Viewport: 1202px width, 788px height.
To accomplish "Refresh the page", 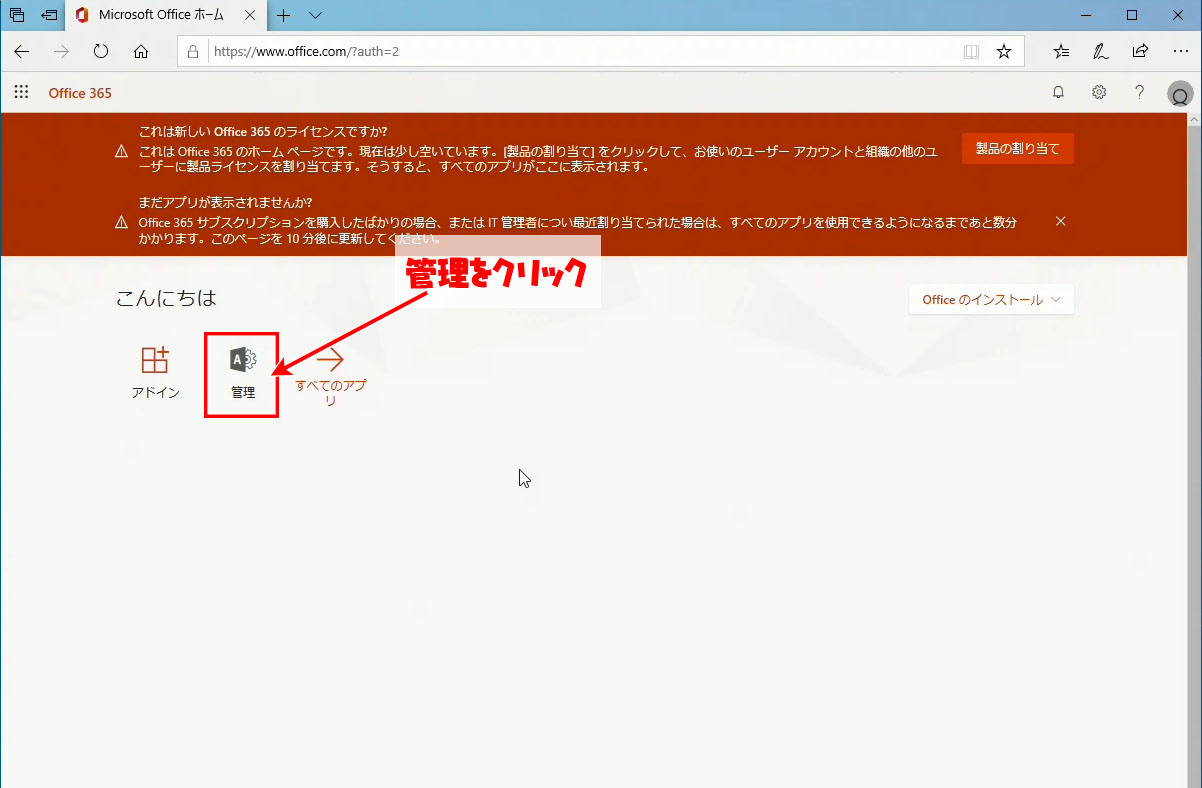I will click(x=101, y=51).
